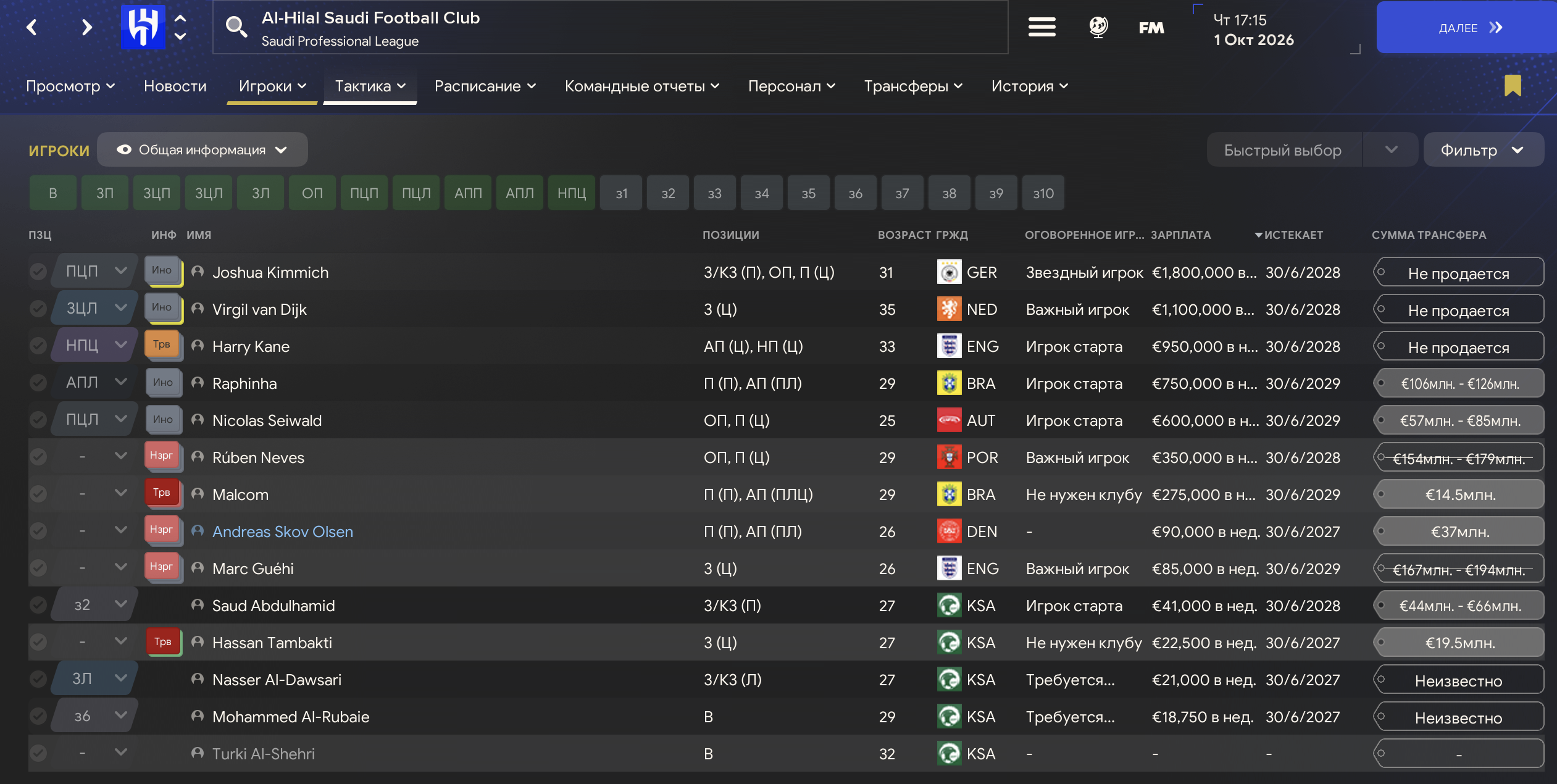Expand the Быстрый выбор dropdown arrow
This screenshot has height=784, width=1557.
tap(1390, 149)
